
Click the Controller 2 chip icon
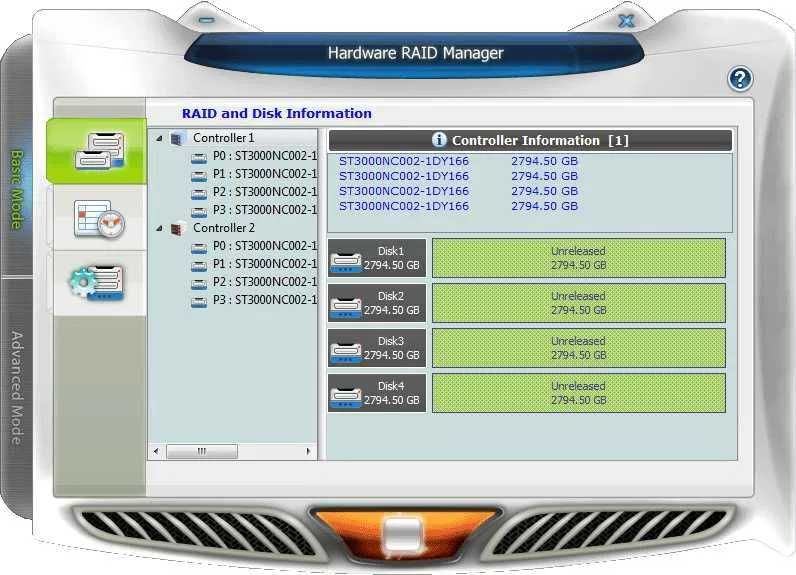[177, 228]
